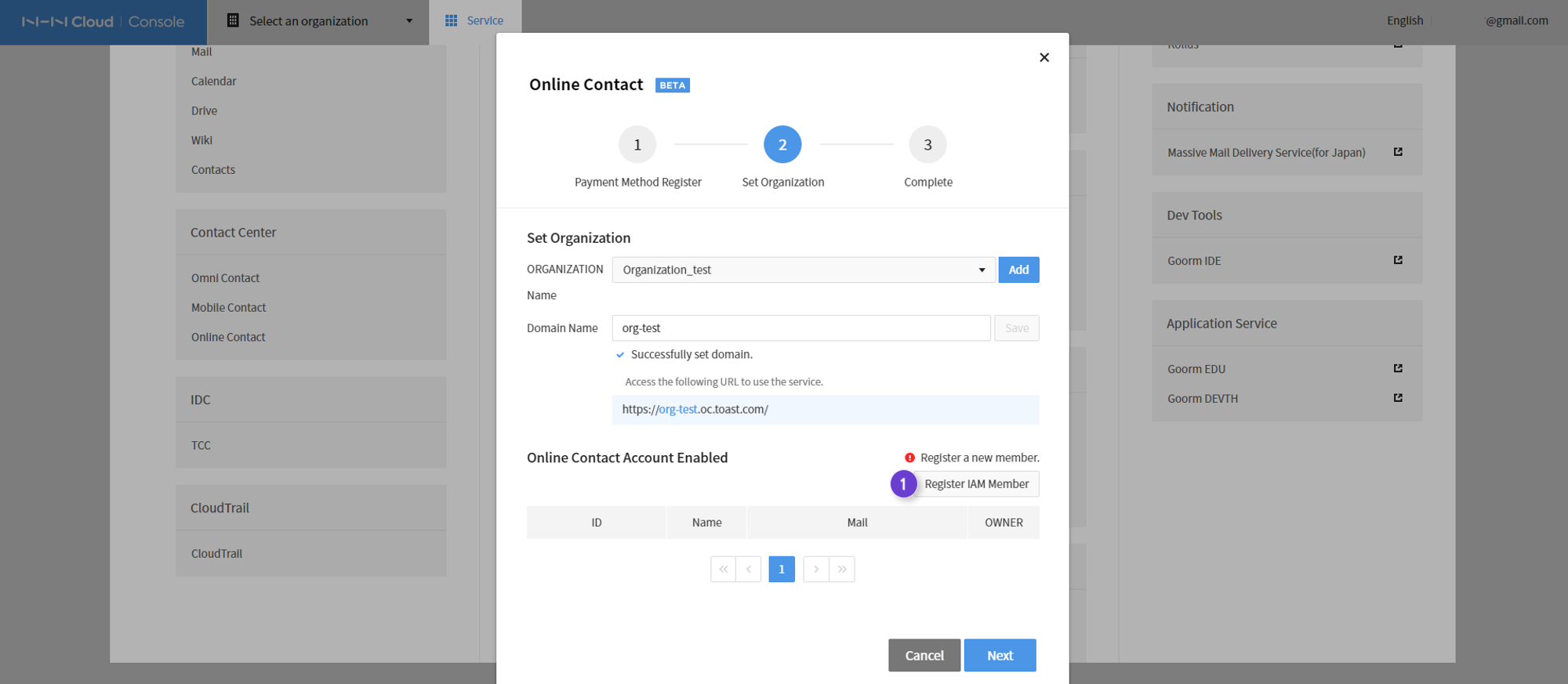Open external link icon for Goorm IDE
This screenshot has width=1568, height=684.
(1398, 260)
